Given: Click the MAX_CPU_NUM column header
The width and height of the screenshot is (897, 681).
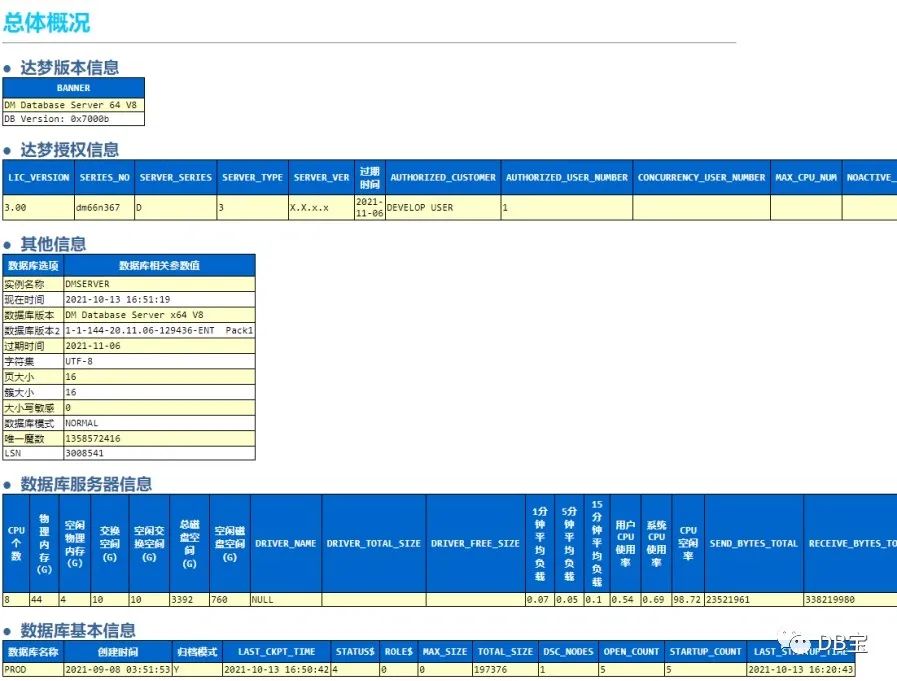Looking at the screenshot, I should [806, 177].
